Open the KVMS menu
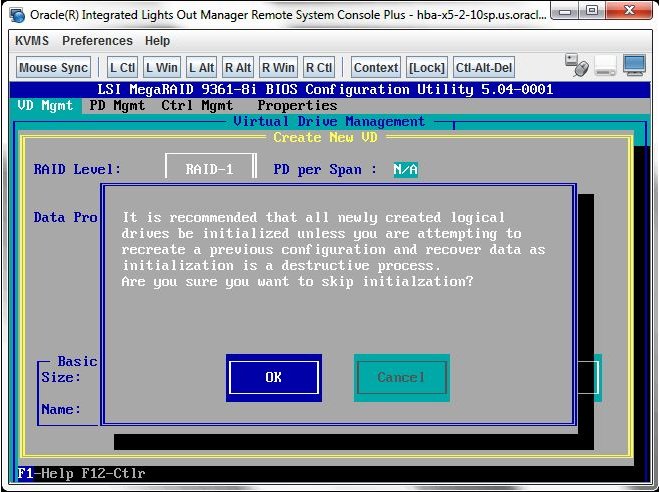Screen dimensions: 659x492 [32, 41]
